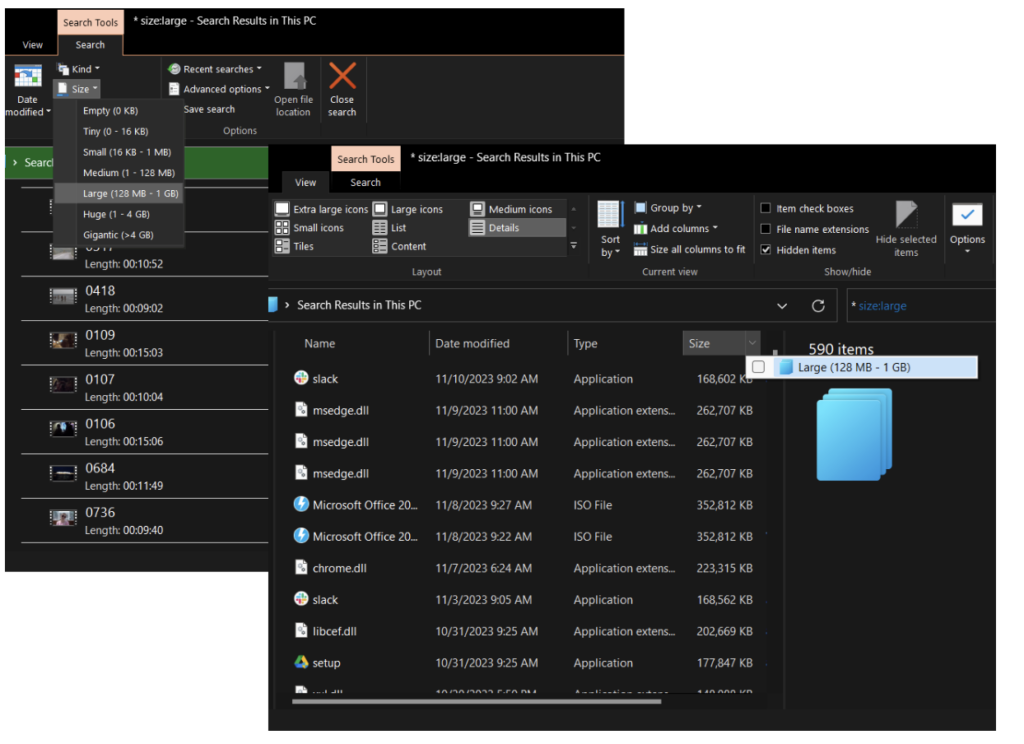The width and height of the screenshot is (1024, 744).
Task: Switch to Extra large icons view
Action: 330,208
